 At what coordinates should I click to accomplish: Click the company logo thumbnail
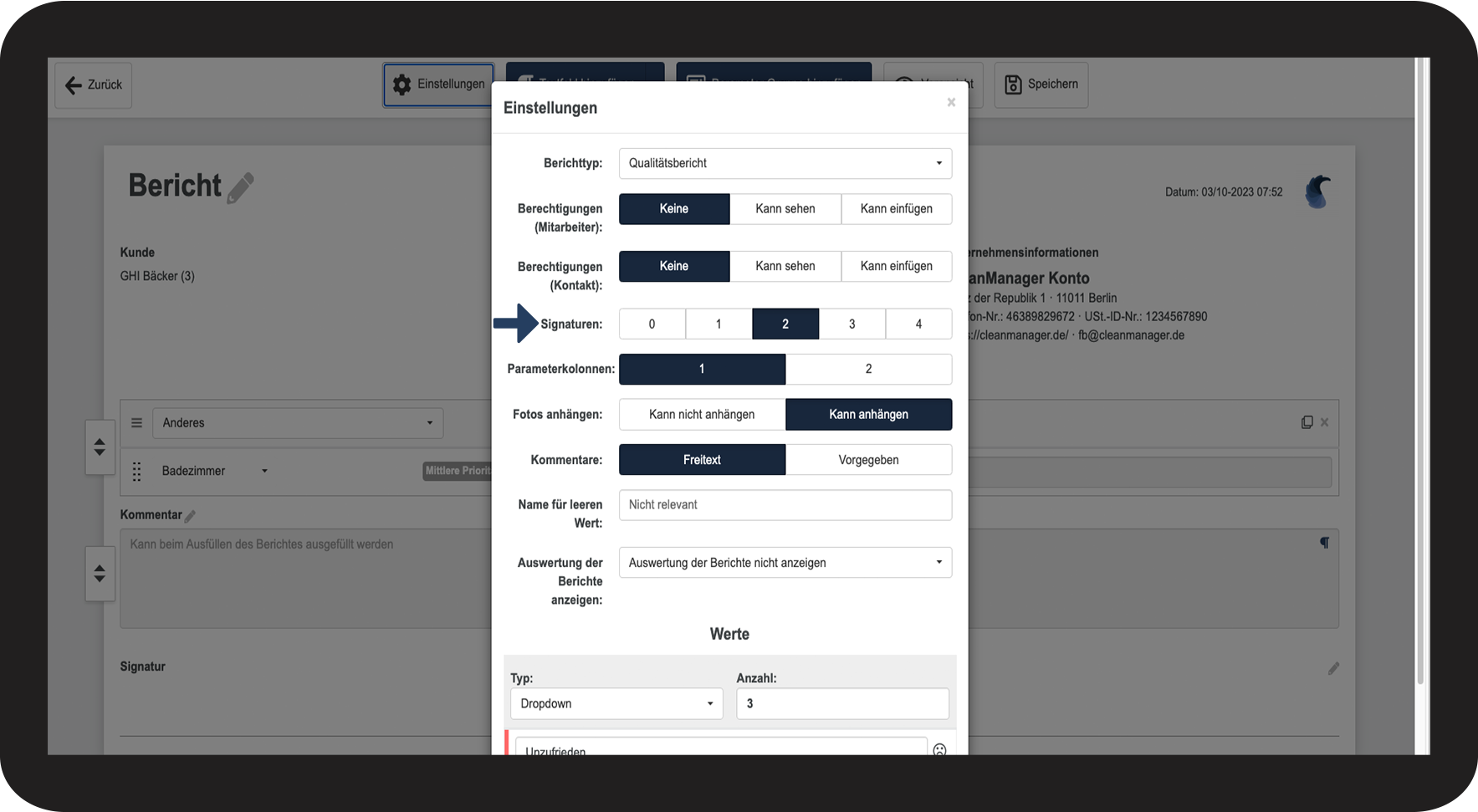[x=1318, y=192]
